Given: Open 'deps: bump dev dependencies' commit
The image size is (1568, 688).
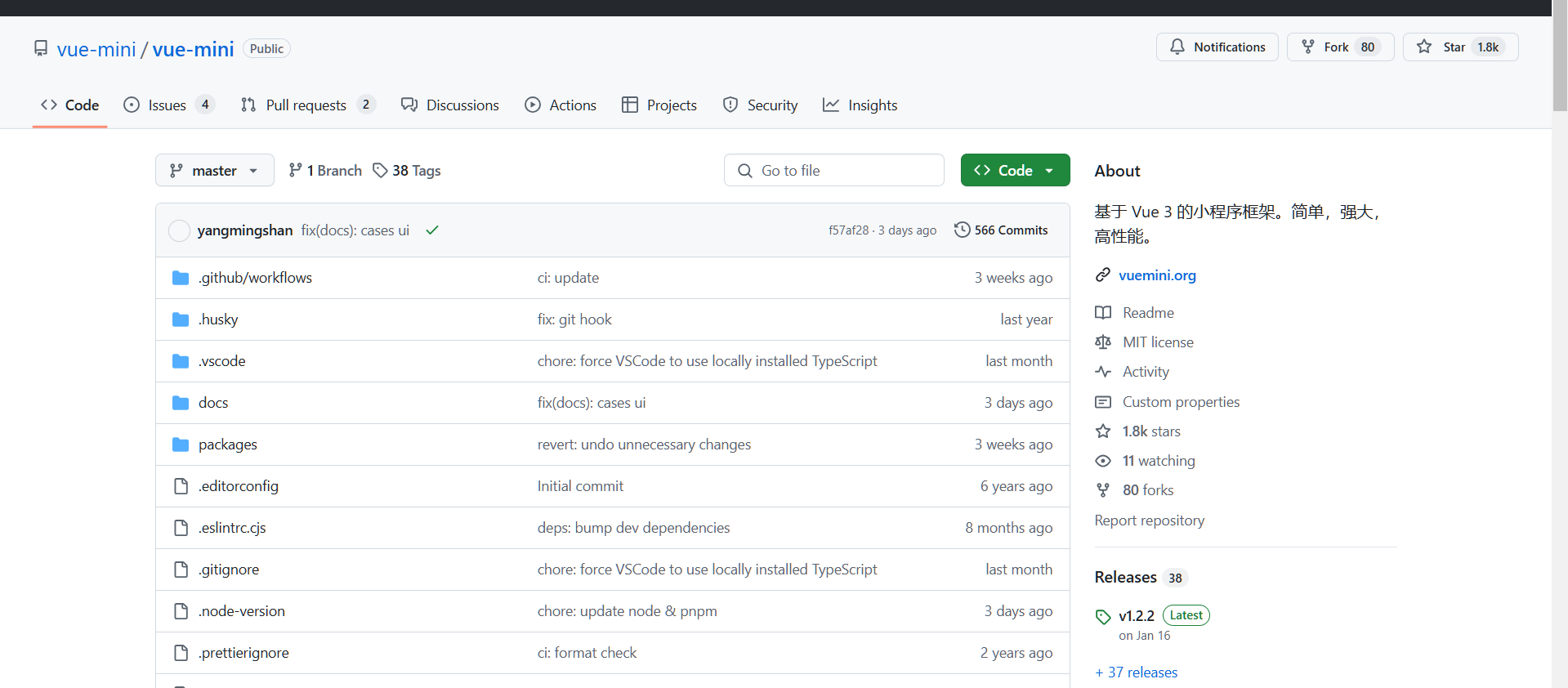Looking at the screenshot, I should click(x=633, y=528).
